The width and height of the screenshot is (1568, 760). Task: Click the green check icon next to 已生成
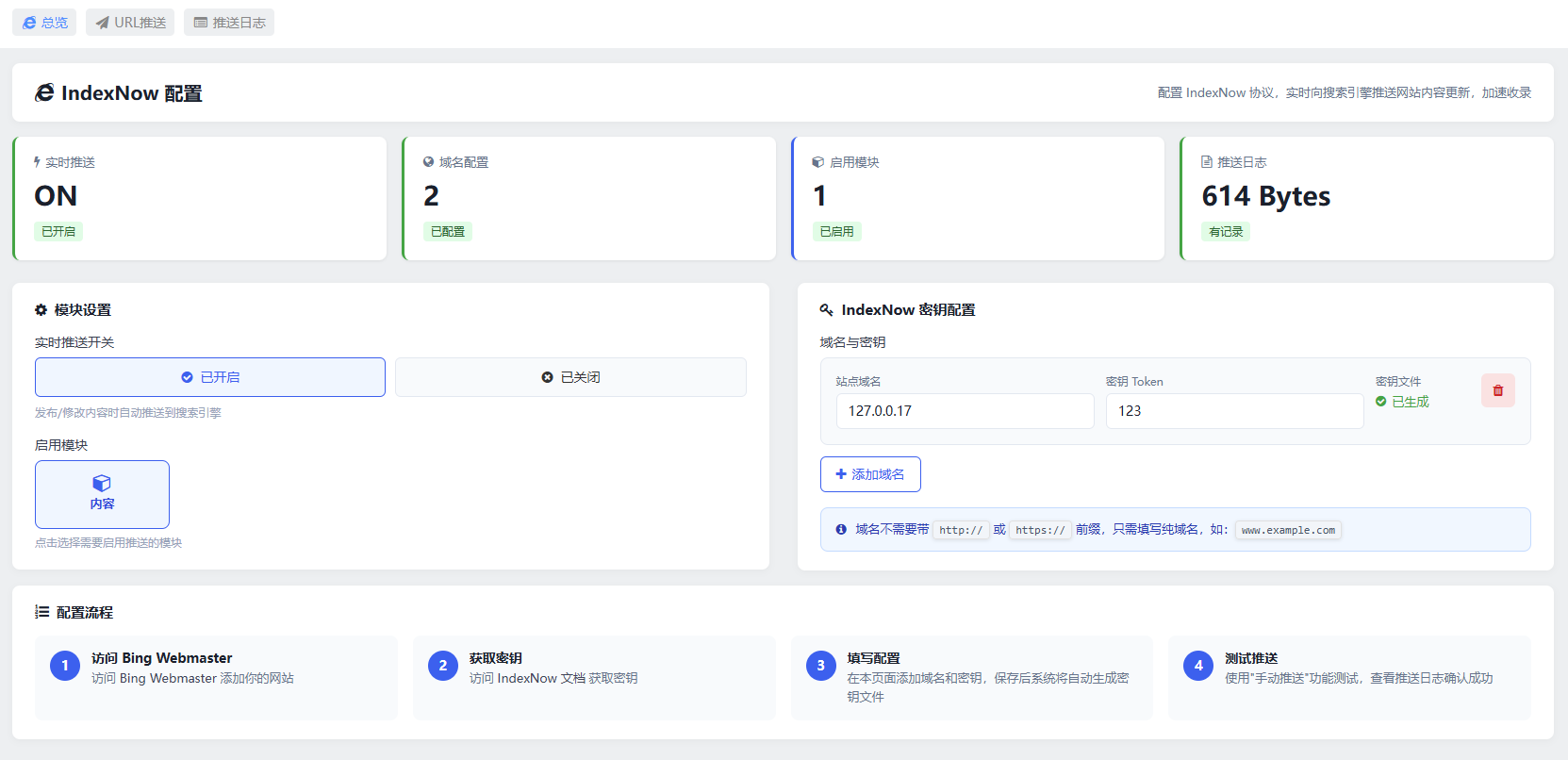(1381, 402)
